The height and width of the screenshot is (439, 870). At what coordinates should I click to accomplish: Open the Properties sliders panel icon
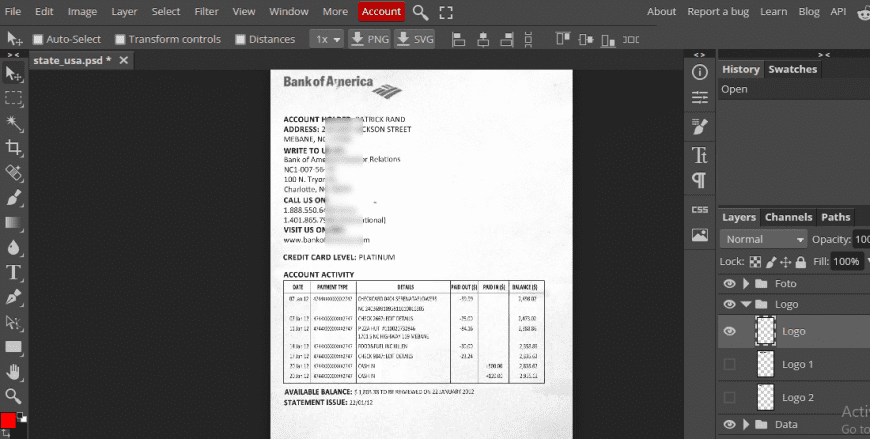700,98
